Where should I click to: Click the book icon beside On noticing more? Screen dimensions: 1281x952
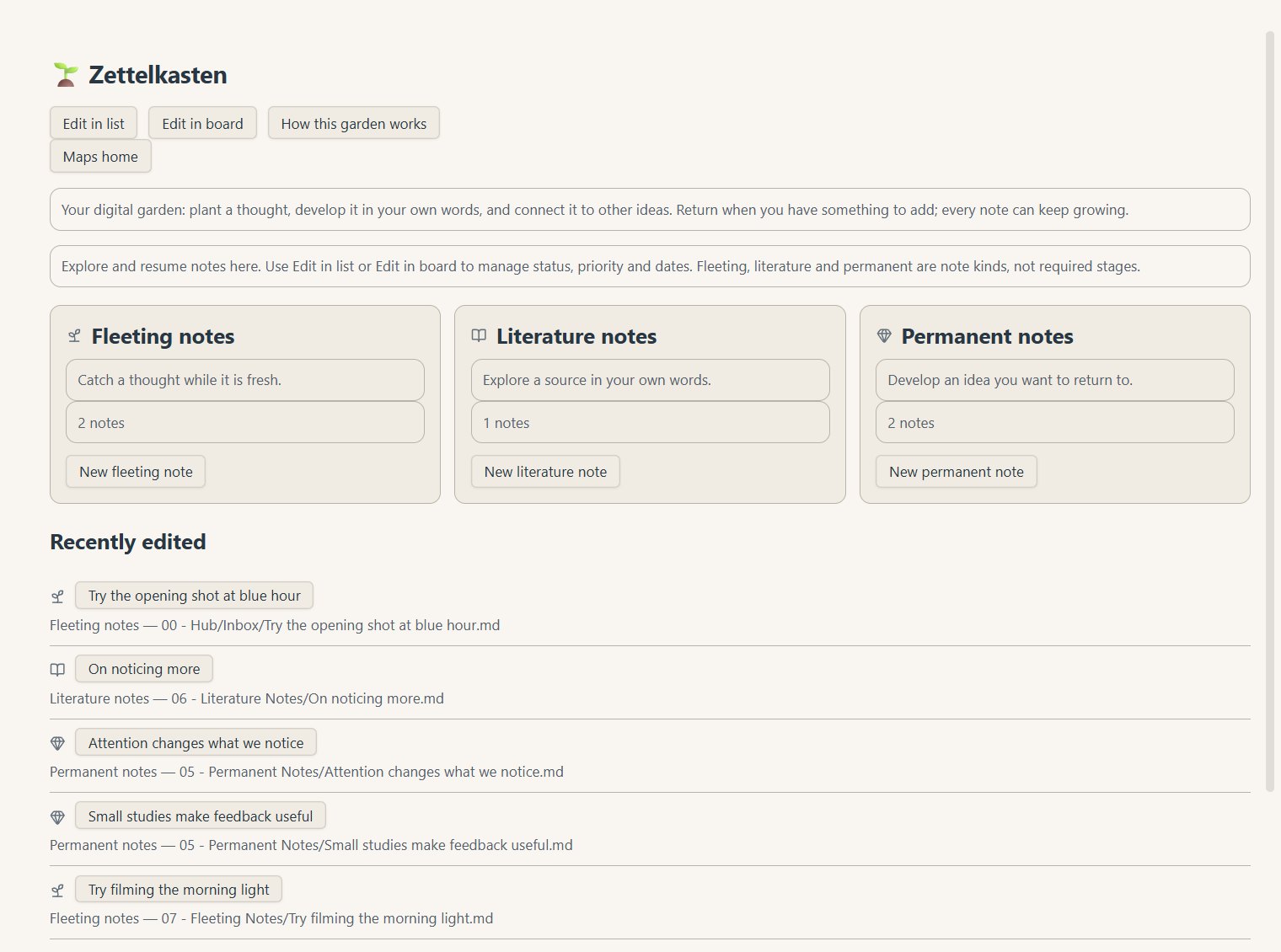[57, 670]
